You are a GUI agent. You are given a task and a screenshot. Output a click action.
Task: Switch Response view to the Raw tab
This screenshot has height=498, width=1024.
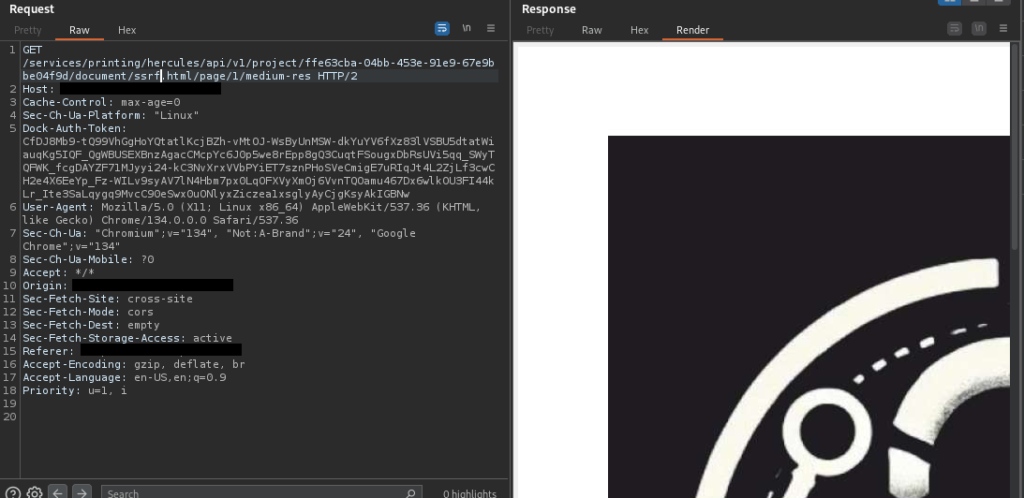click(592, 30)
